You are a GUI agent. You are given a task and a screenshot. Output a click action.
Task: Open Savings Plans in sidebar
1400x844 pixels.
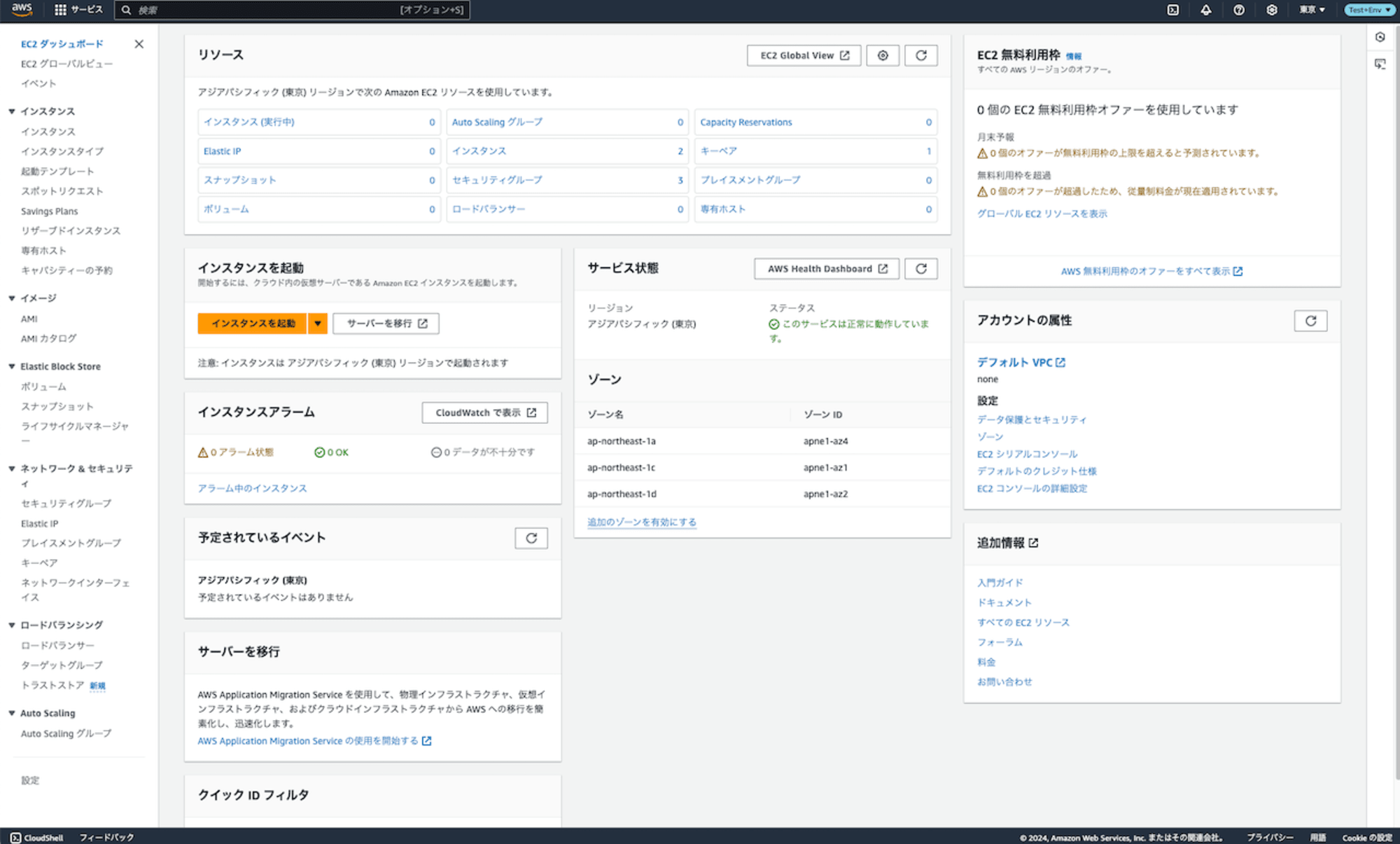(x=50, y=212)
